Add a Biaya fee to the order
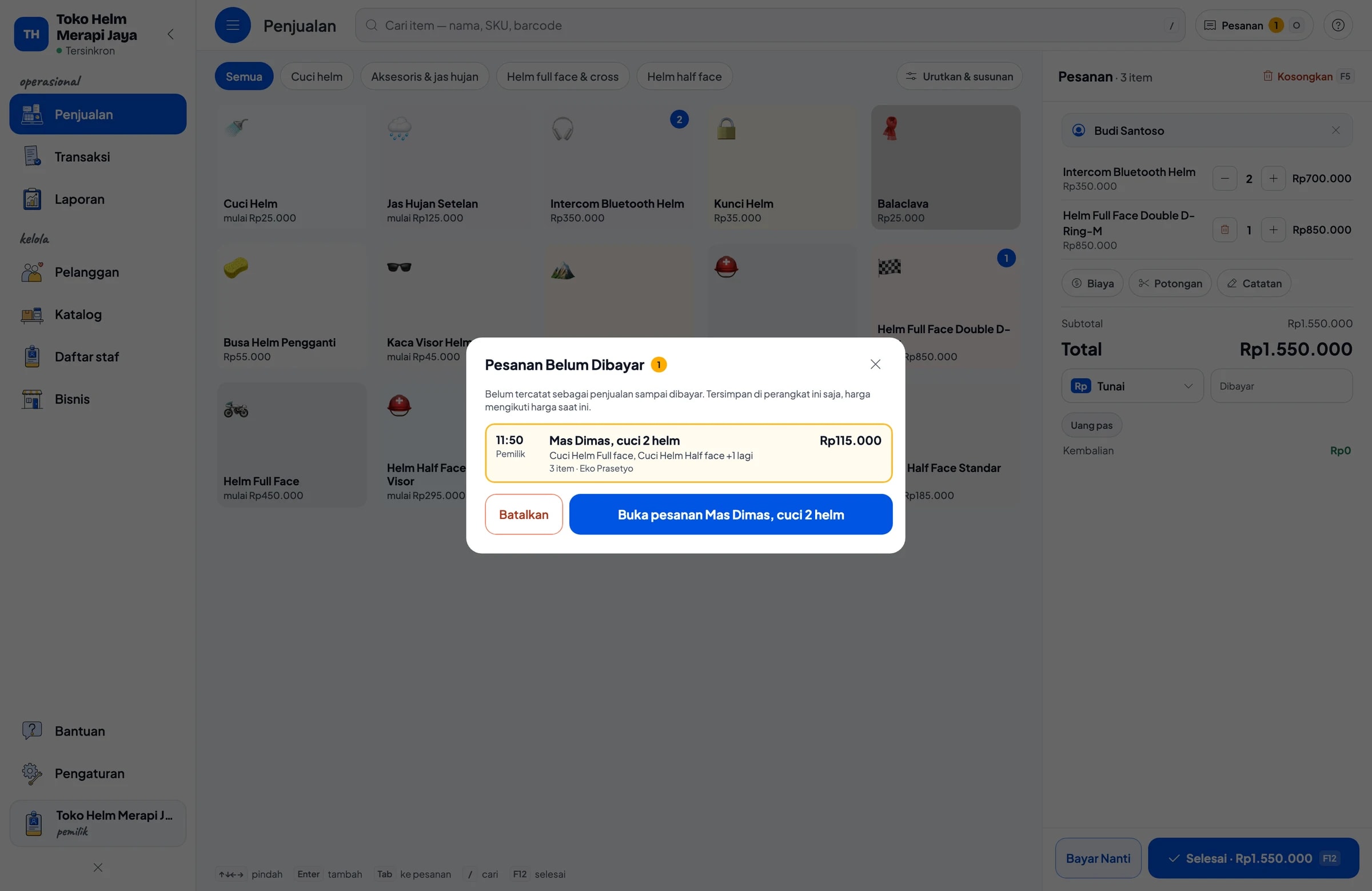The width and height of the screenshot is (1372, 891). pyautogui.click(x=1092, y=283)
